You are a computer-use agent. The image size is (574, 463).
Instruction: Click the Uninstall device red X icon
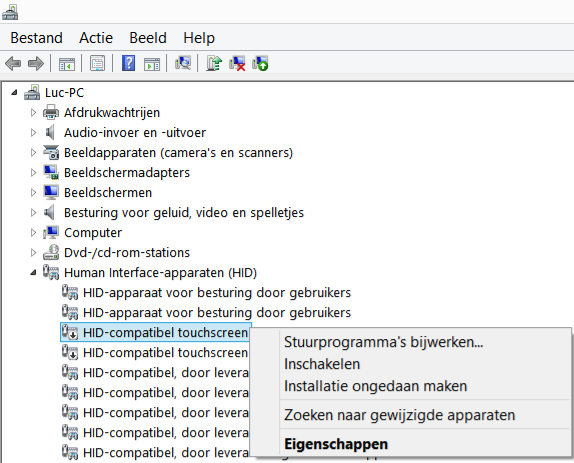pyautogui.click(x=237, y=63)
